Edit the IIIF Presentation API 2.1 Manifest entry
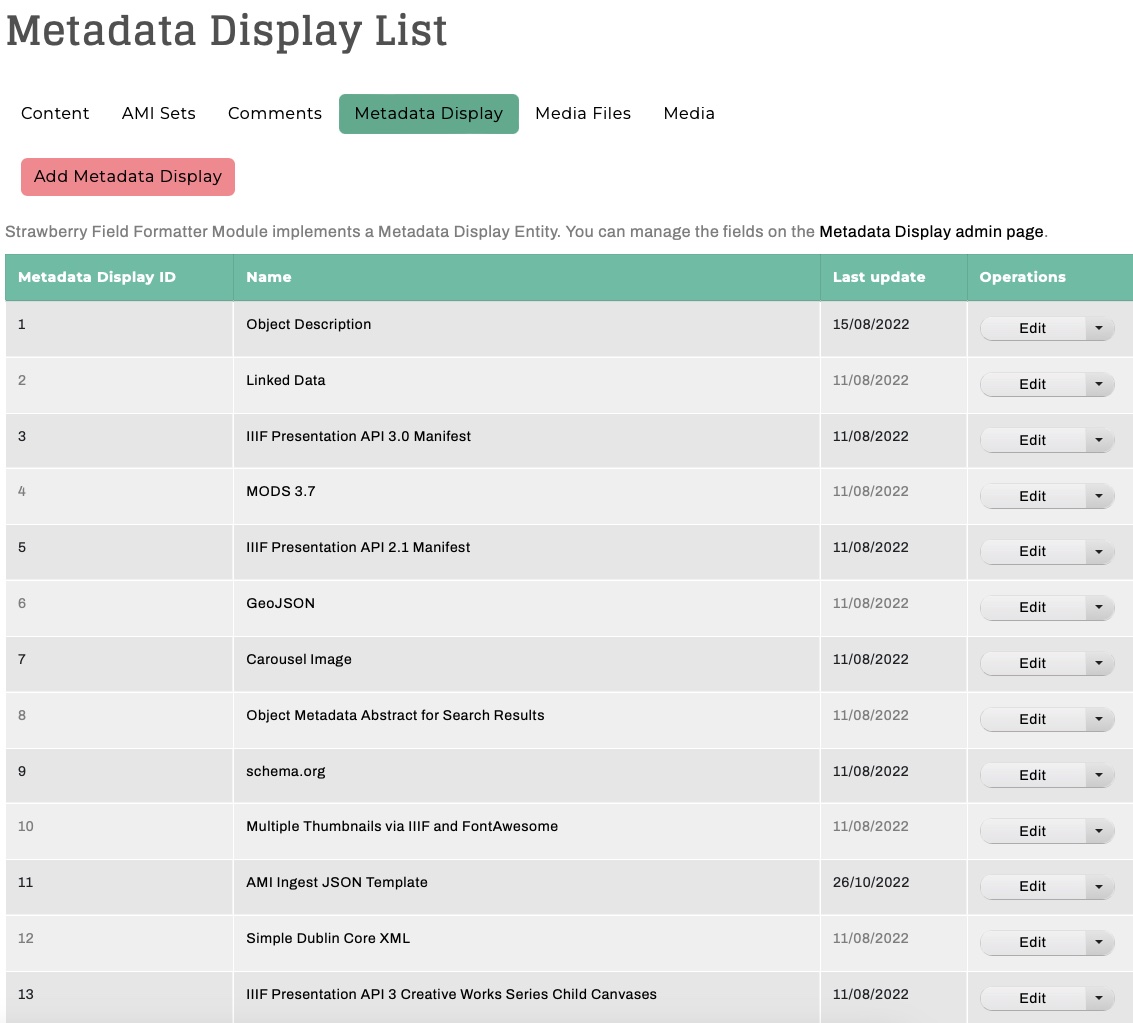This screenshot has width=1133, height=1023. [1032, 551]
